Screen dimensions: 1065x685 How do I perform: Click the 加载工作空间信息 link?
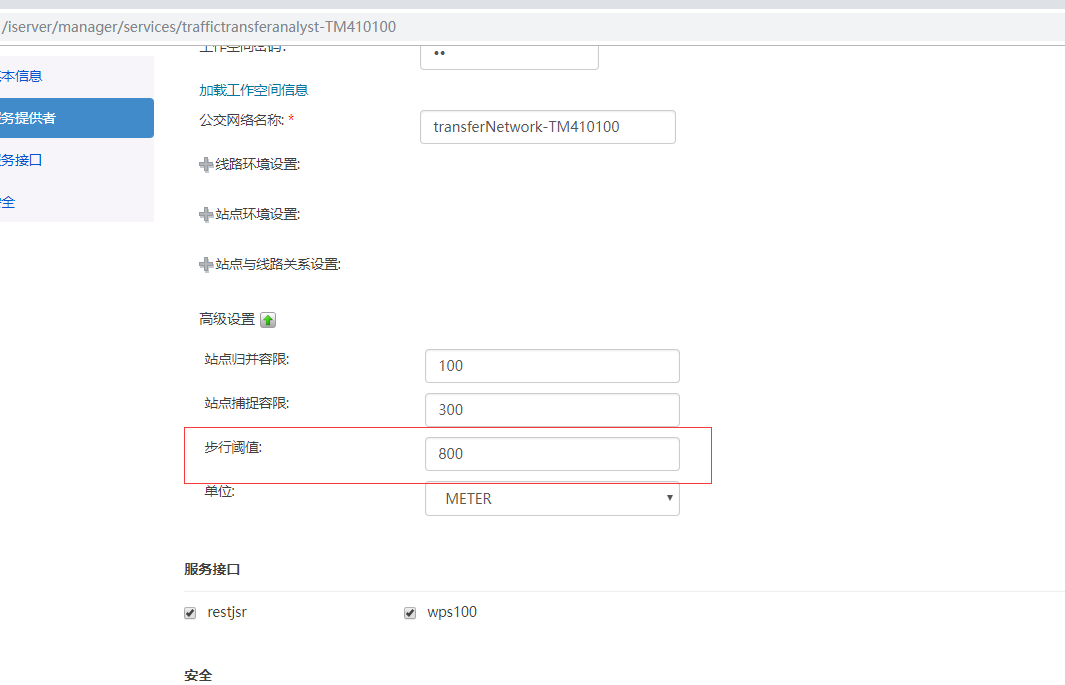pos(254,90)
